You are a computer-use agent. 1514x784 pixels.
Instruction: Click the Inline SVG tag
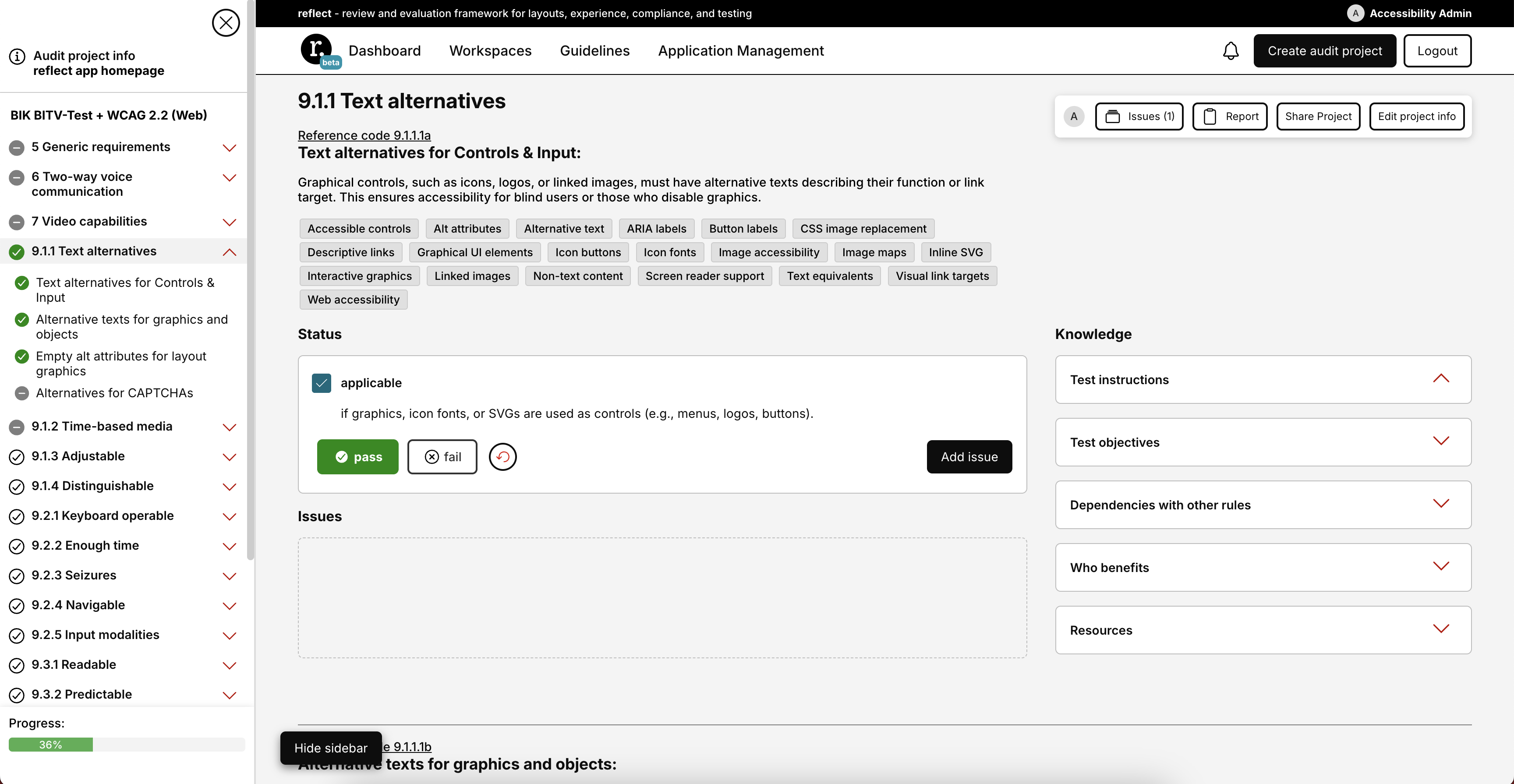pos(955,252)
